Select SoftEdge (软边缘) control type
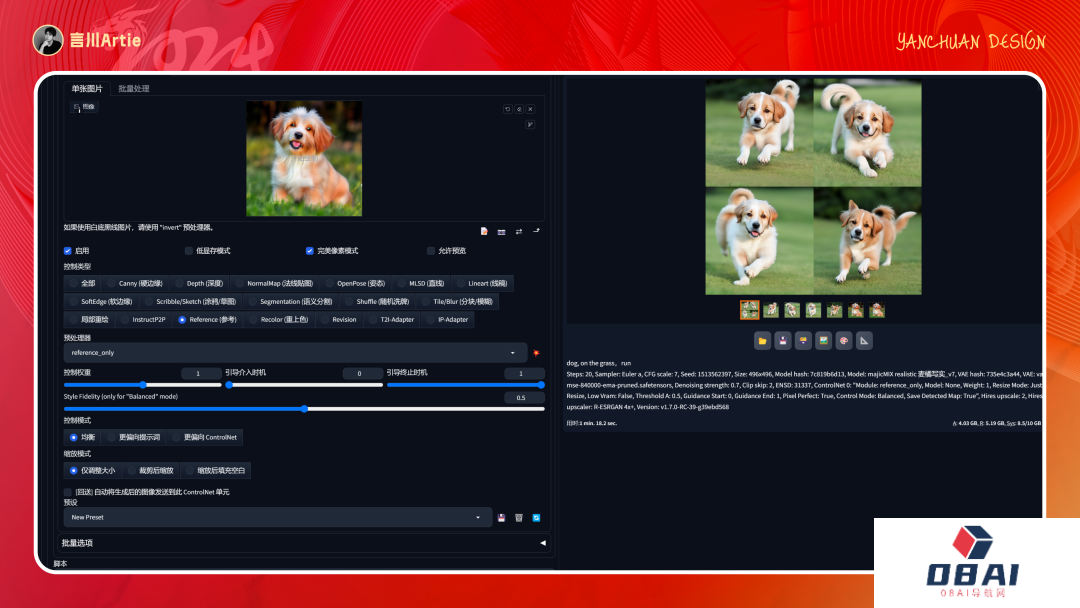The height and width of the screenshot is (608, 1080). pyautogui.click(x=101, y=302)
